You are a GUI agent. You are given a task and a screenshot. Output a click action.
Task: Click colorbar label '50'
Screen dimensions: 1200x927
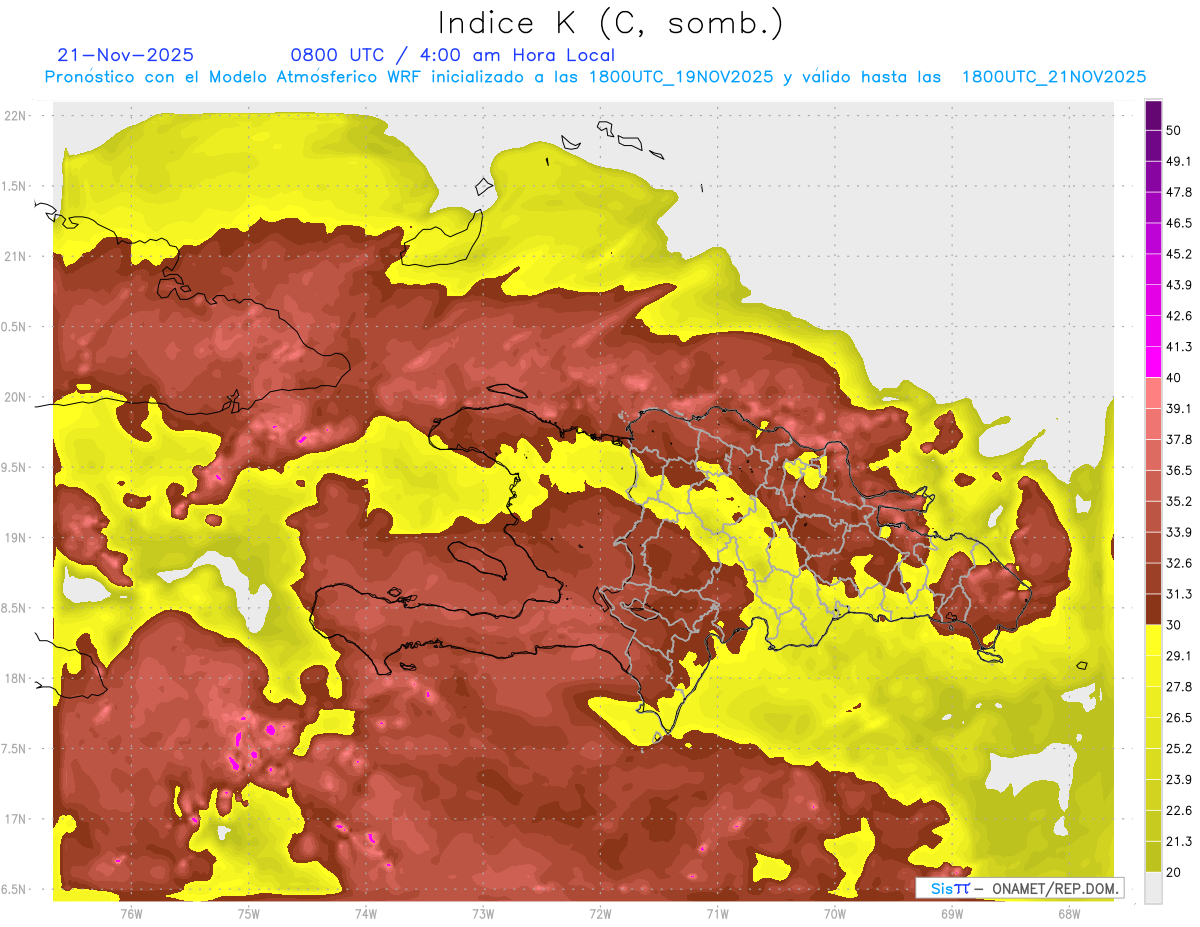pos(1174,130)
